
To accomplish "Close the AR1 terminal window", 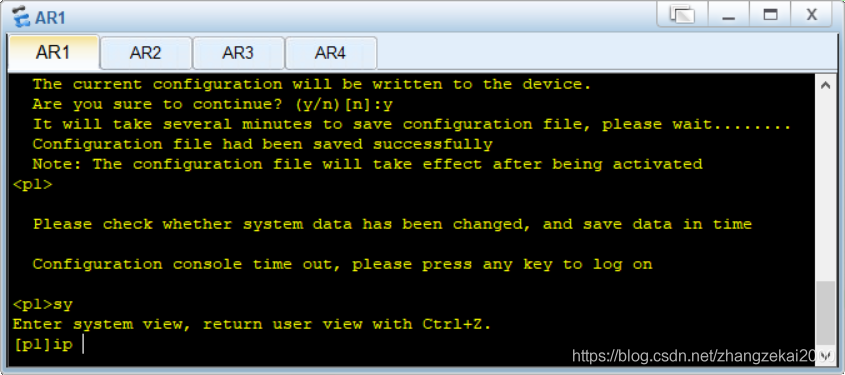I will pyautogui.click(x=812, y=15).
